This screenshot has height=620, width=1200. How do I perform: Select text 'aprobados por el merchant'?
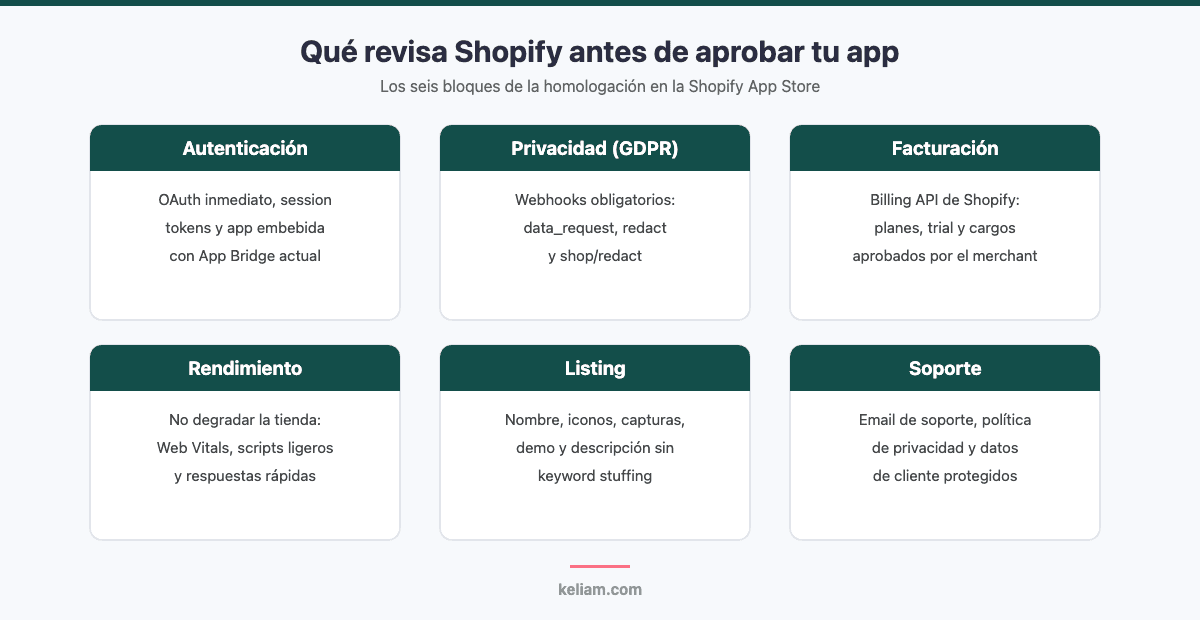945,256
